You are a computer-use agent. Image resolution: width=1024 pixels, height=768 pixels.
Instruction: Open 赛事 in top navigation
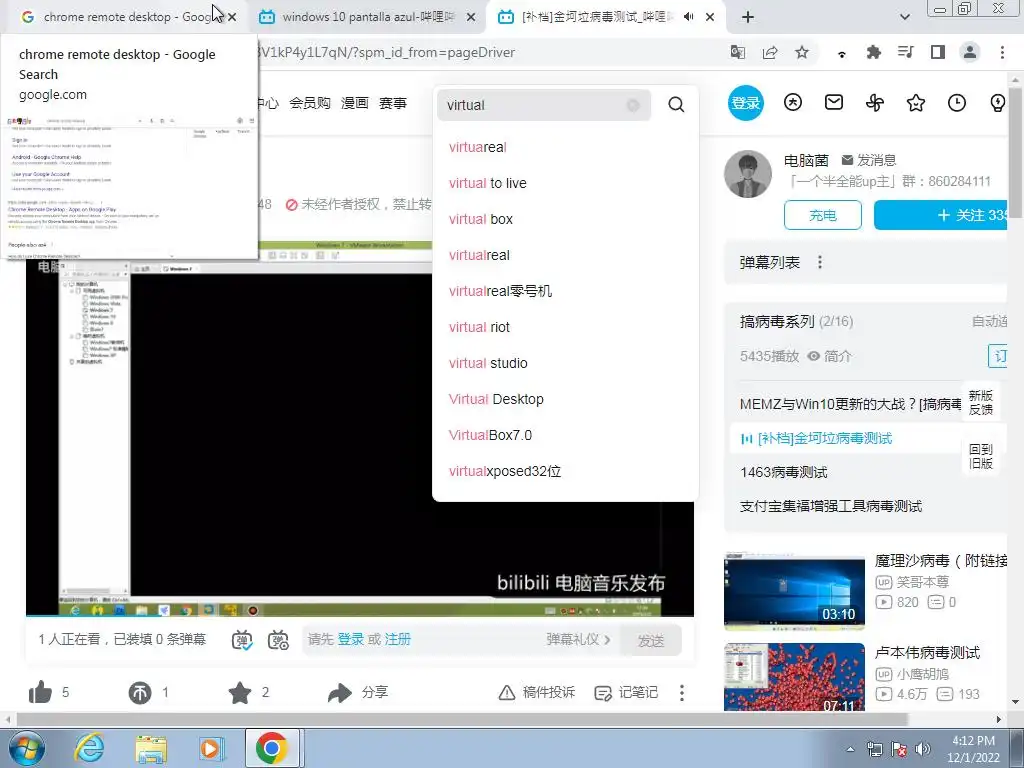pyautogui.click(x=392, y=103)
